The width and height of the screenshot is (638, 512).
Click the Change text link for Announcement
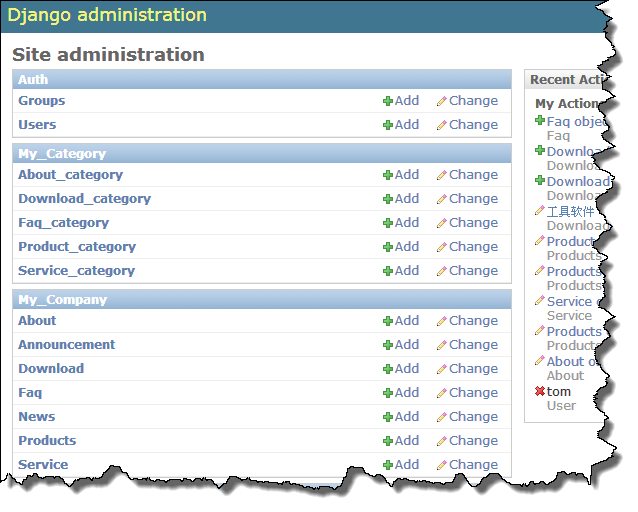473,345
